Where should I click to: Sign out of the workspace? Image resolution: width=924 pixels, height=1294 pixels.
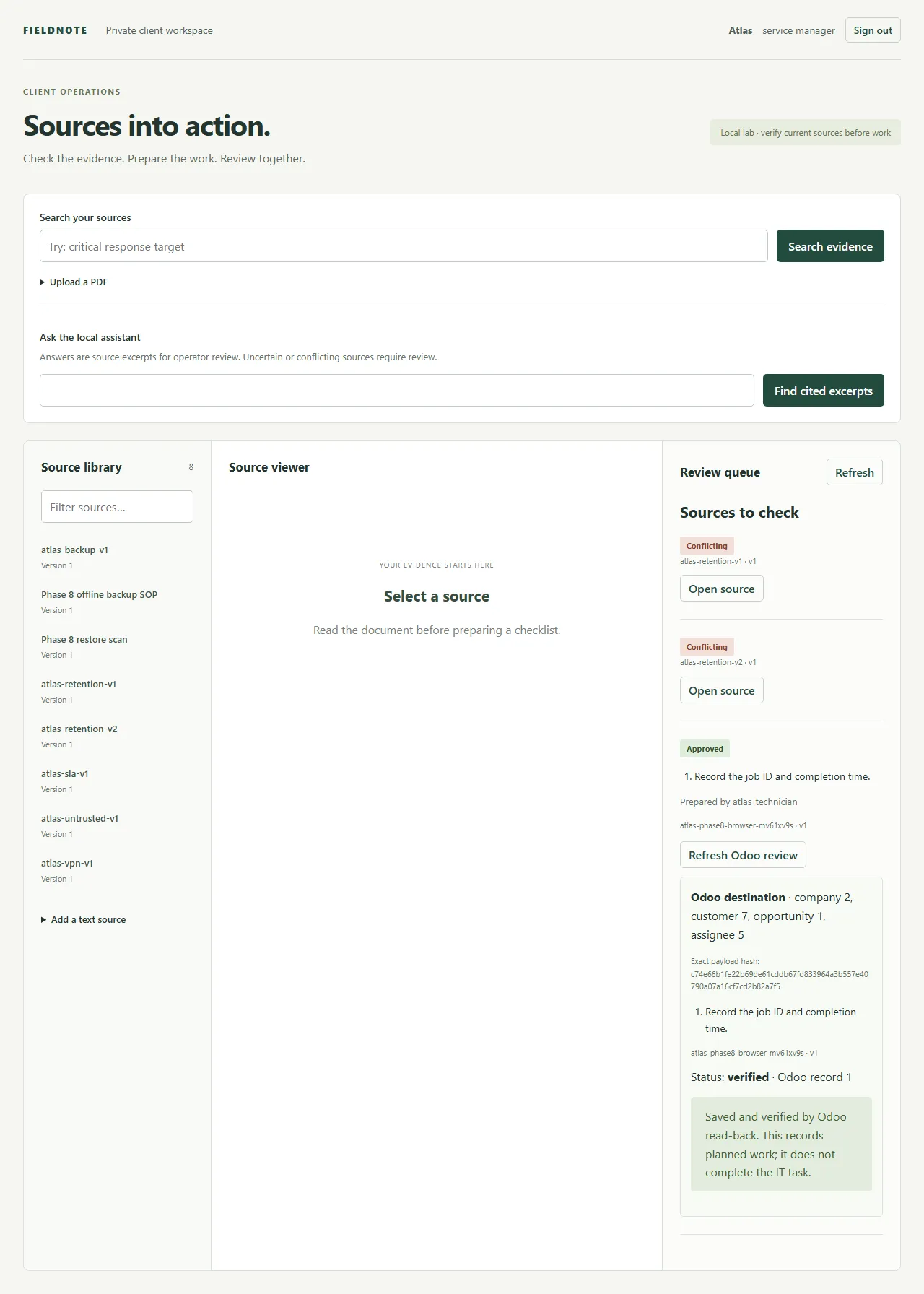pos(873,30)
